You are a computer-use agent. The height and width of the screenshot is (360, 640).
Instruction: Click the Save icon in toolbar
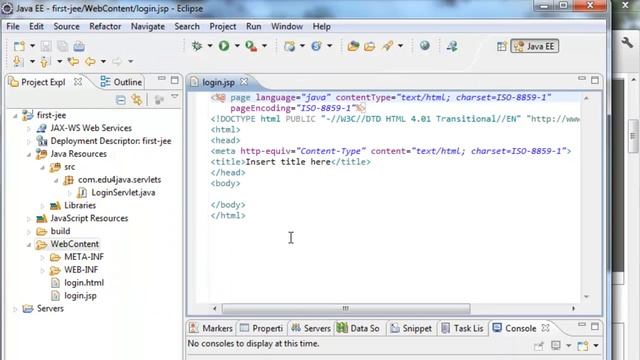(46, 46)
